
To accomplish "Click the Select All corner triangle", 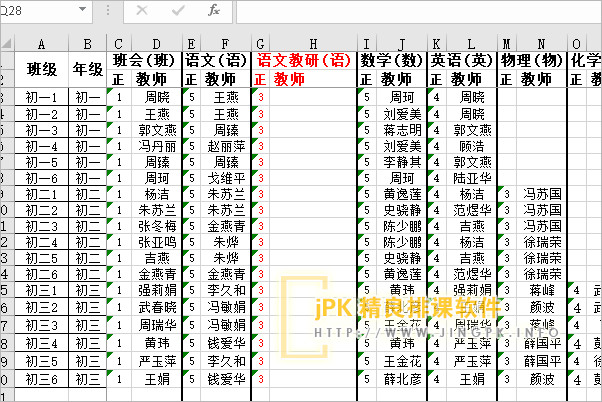I will point(7,43).
